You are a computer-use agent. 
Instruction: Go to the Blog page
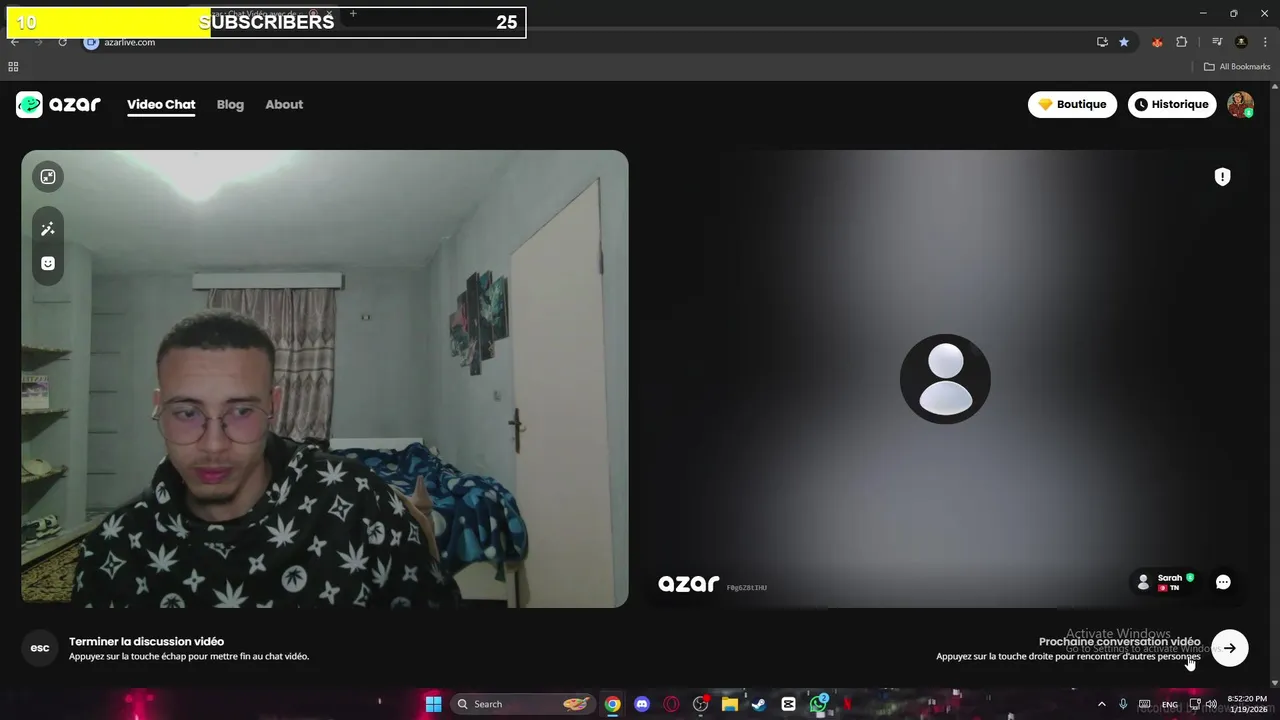tap(230, 105)
